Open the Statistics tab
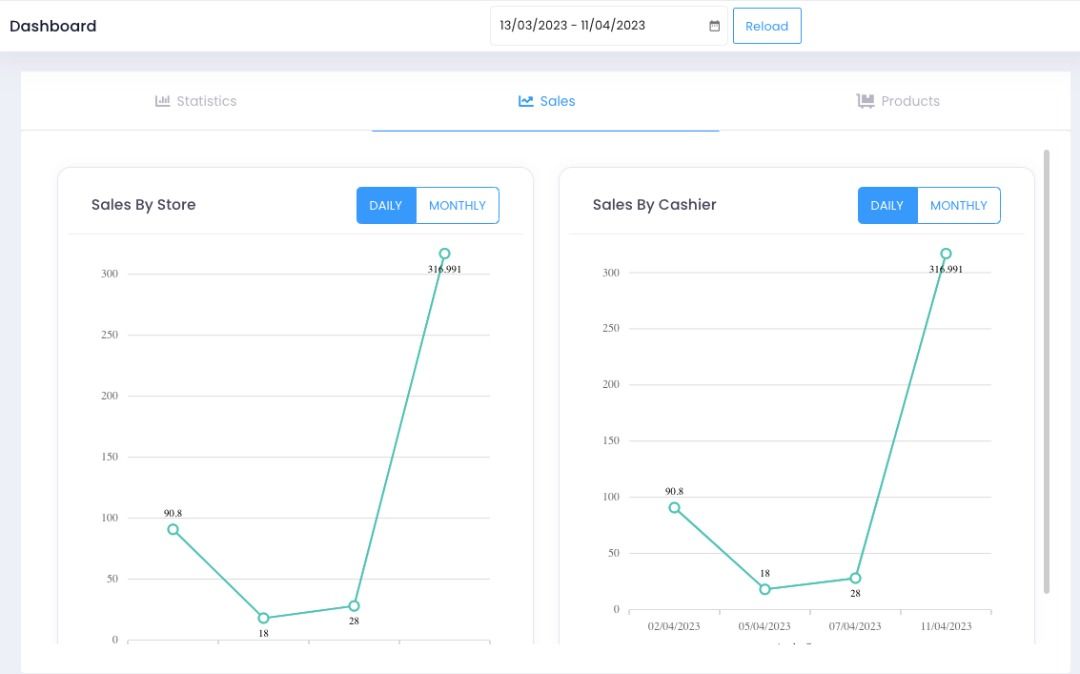This screenshot has width=1080, height=674. tap(196, 101)
